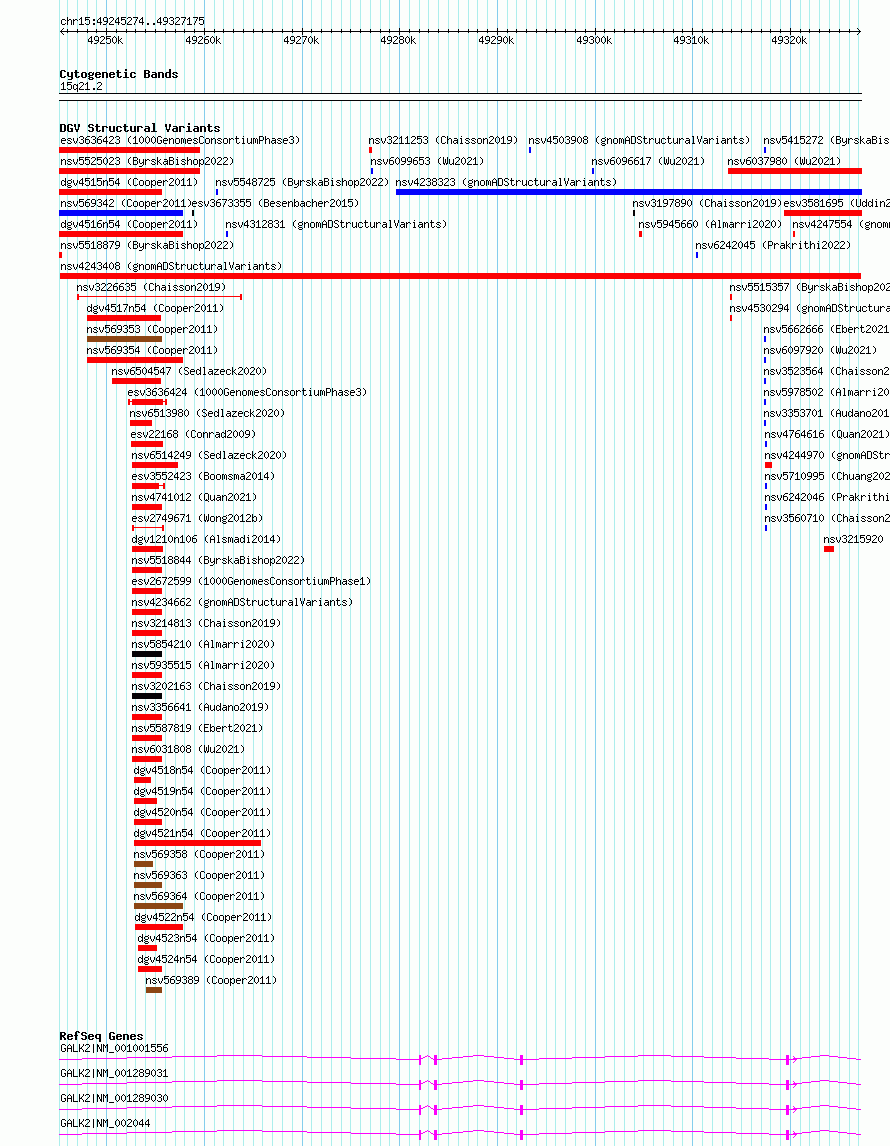
Task: Open nsv5548725 (ByrskaBishop2022) variant
Action: coord(302,183)
